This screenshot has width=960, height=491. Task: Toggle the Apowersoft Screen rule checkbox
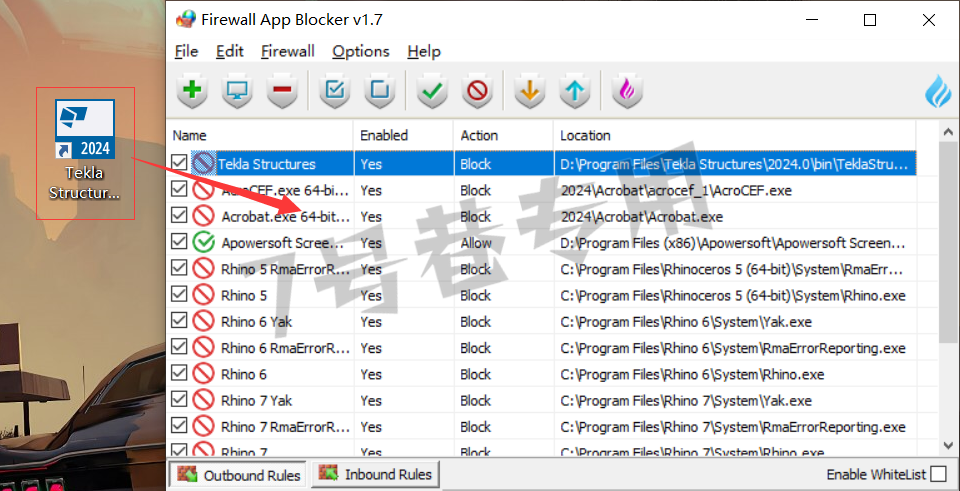pos(179,242)
